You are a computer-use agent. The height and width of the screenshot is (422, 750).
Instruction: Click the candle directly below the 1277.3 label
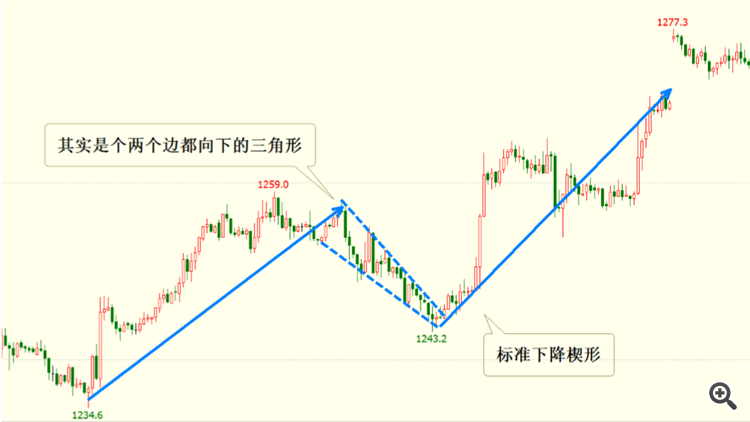674,37
